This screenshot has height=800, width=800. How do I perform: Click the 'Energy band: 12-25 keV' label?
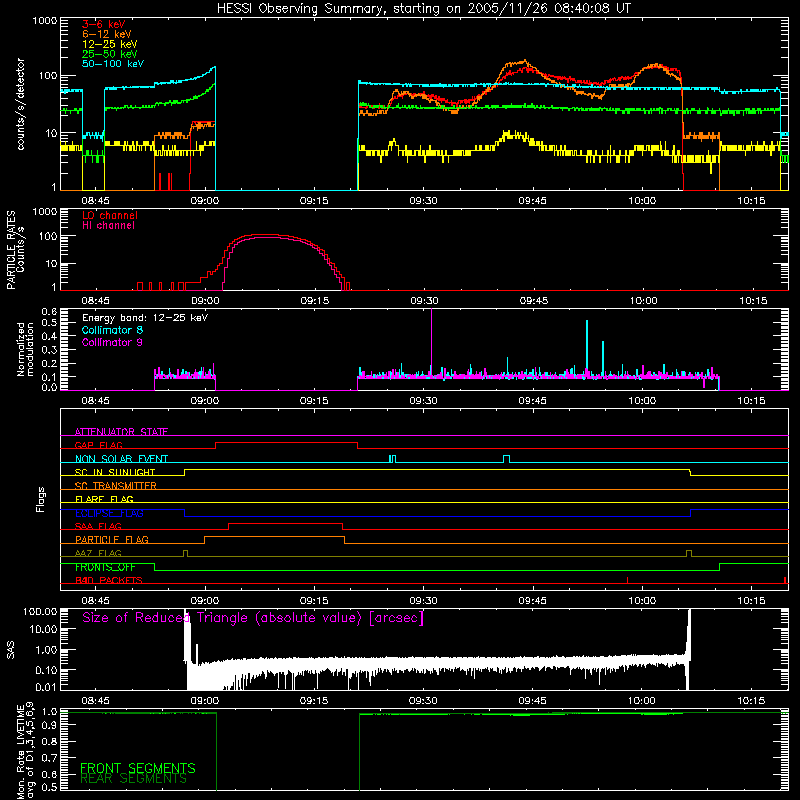coord(145,318)
